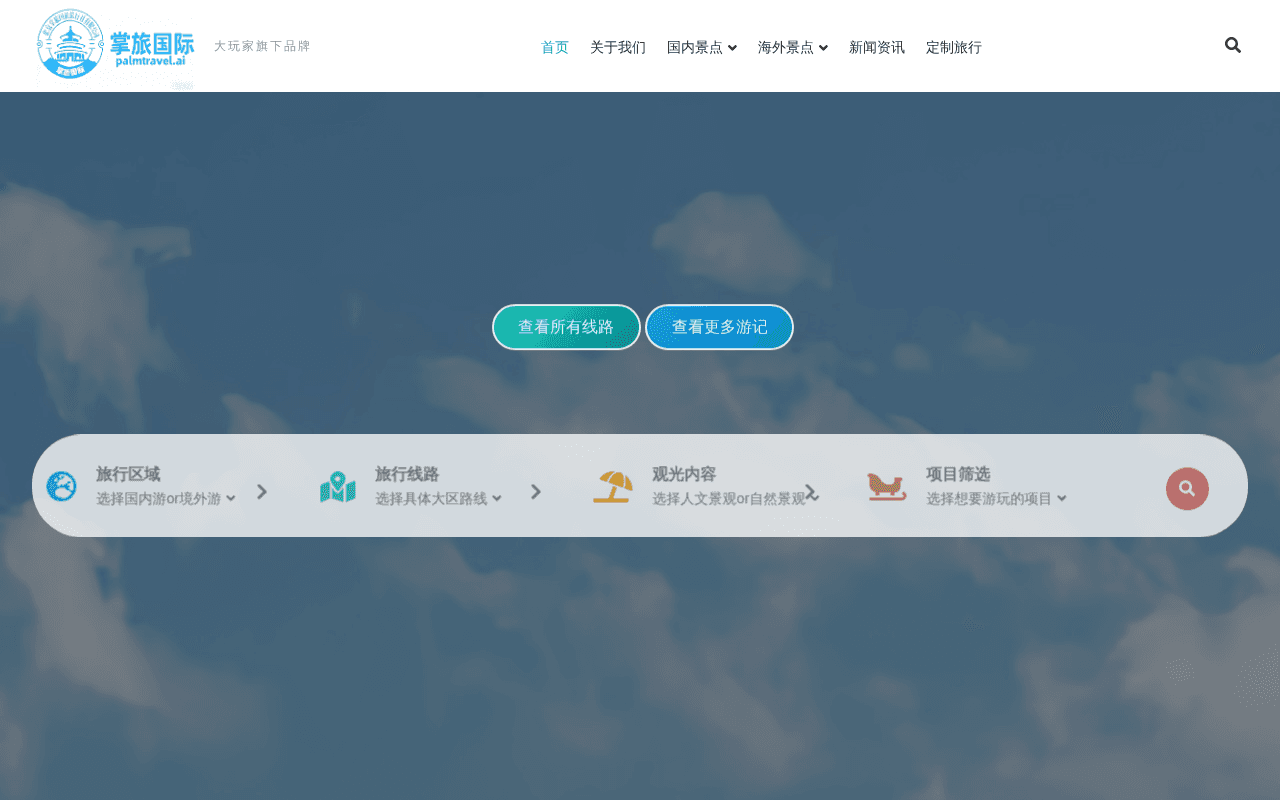The image size is (1280, 800).
Task: Open the 选择人文景观or自然景观 dropdown
Action: click(735, 498)
